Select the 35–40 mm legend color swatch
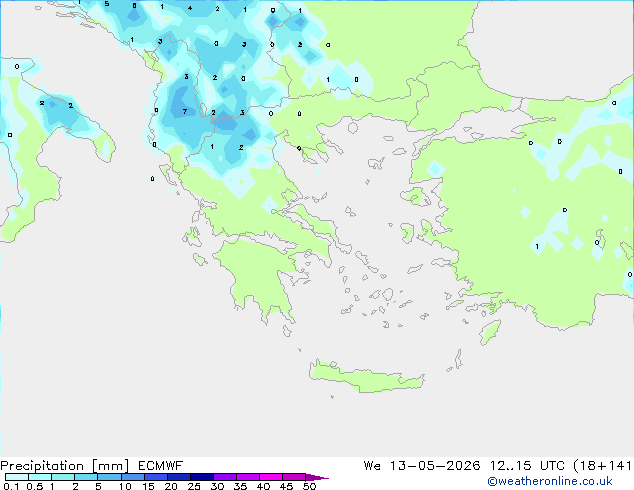Viewport: 634px width, 490px height. [248, 477]
